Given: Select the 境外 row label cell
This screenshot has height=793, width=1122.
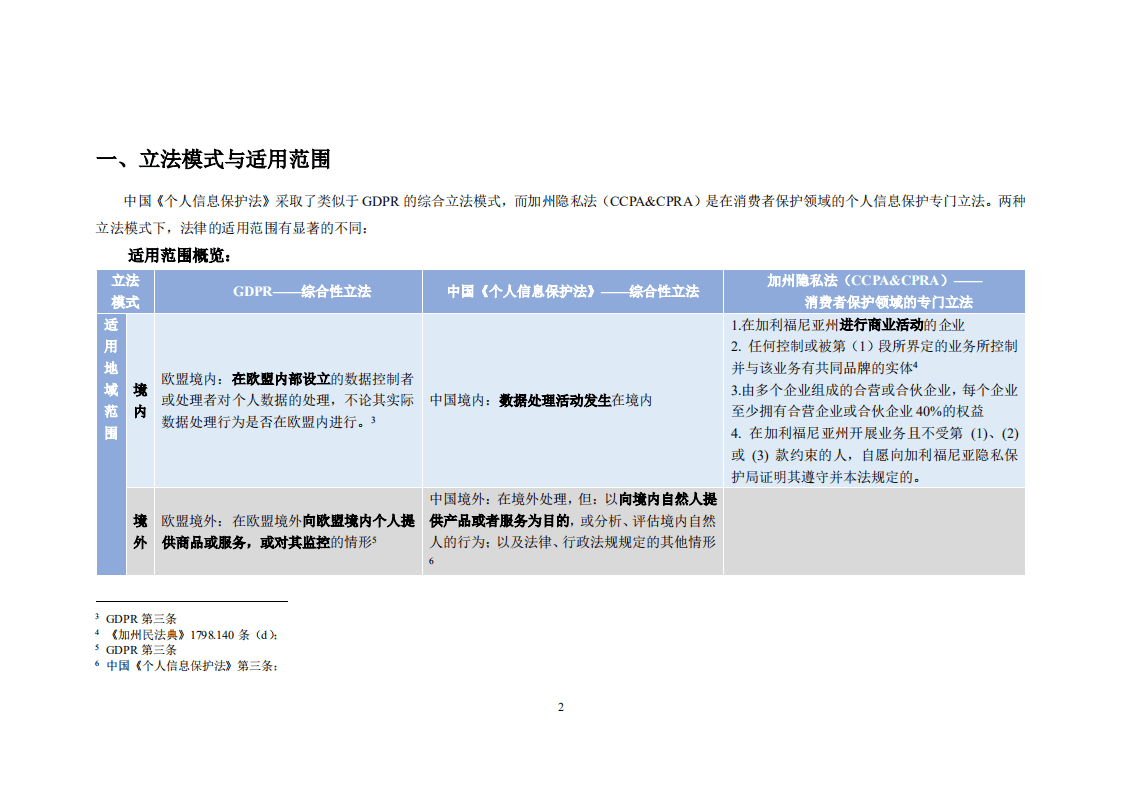Looking at the screenshot, I should (141, 532).
